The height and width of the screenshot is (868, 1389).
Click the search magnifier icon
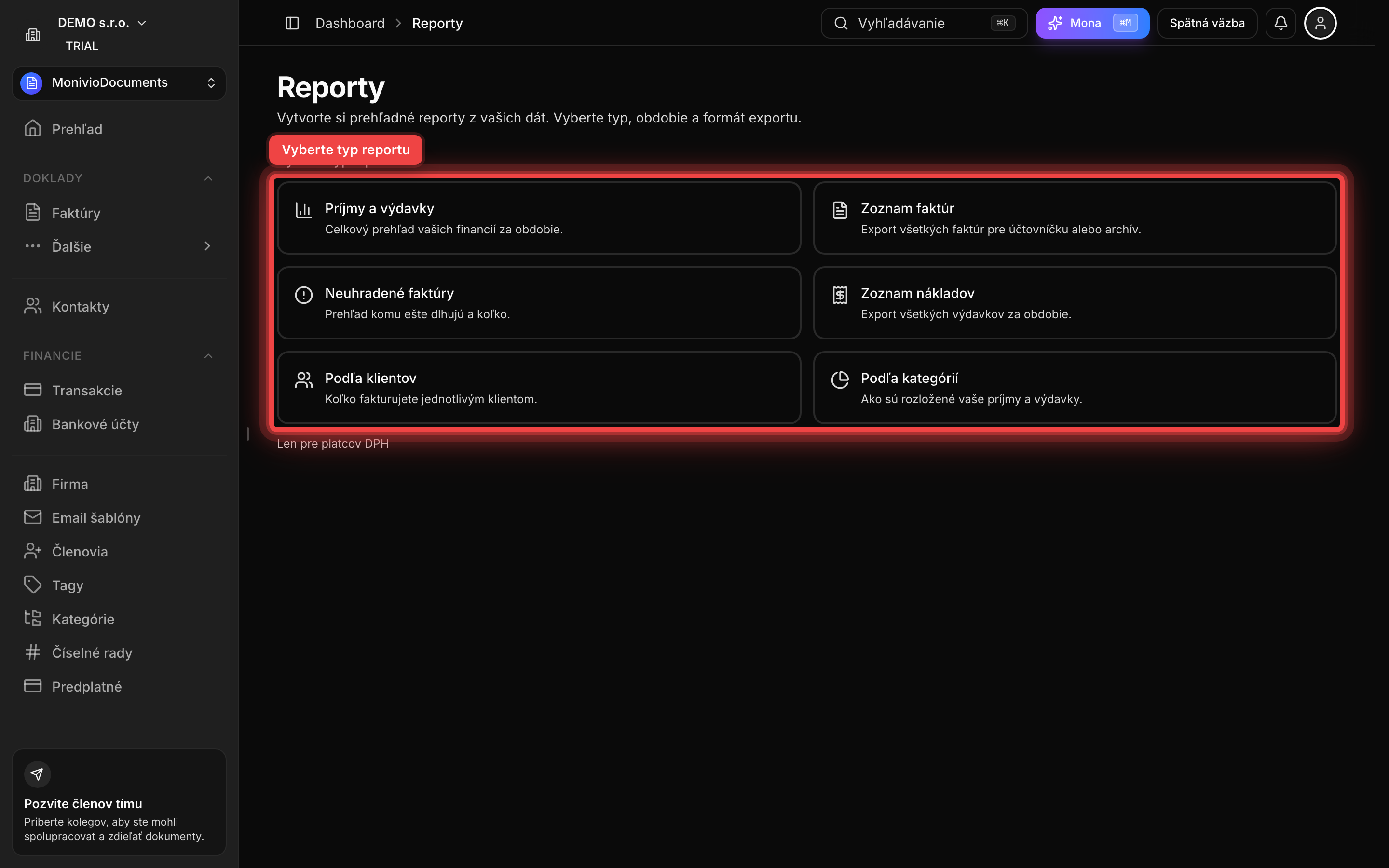click(x=841, y=23)
